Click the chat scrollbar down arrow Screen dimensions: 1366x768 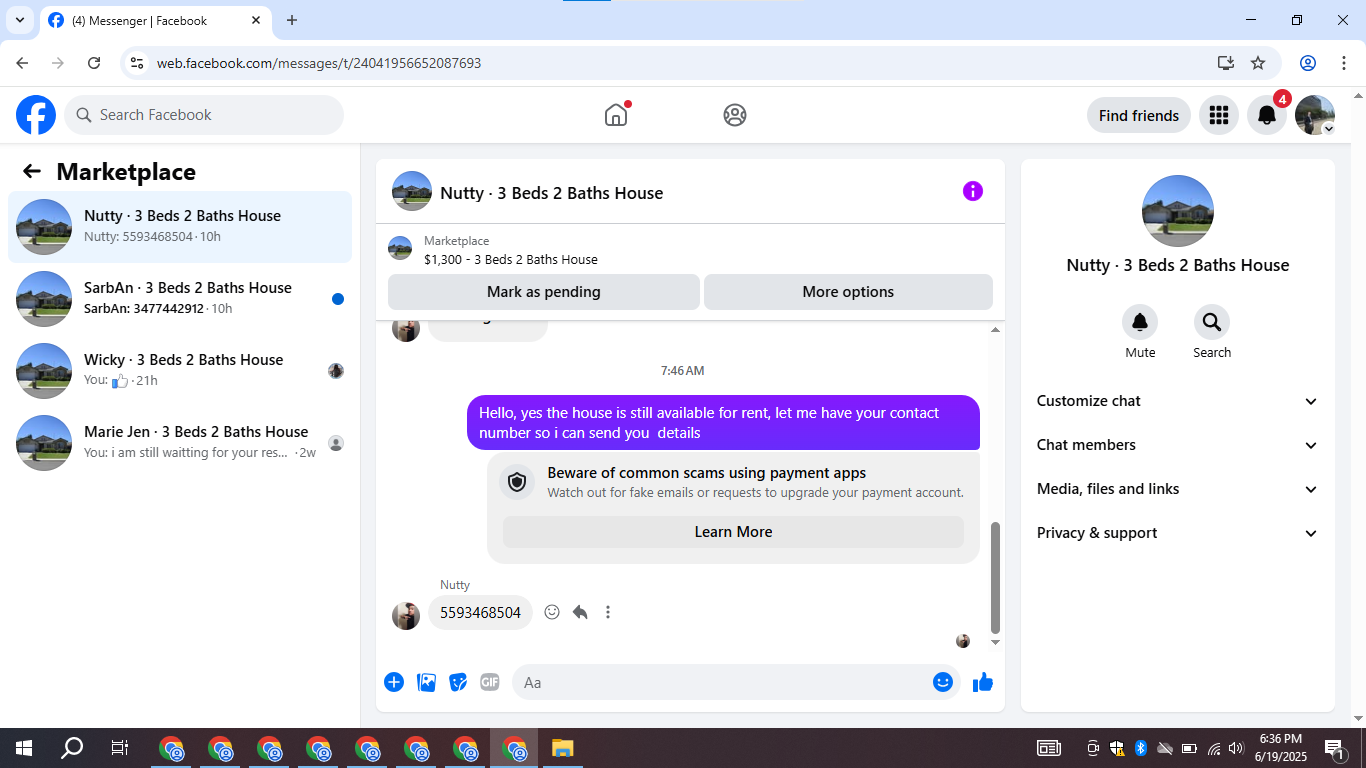pyautogui.click(x=995, y=642)
